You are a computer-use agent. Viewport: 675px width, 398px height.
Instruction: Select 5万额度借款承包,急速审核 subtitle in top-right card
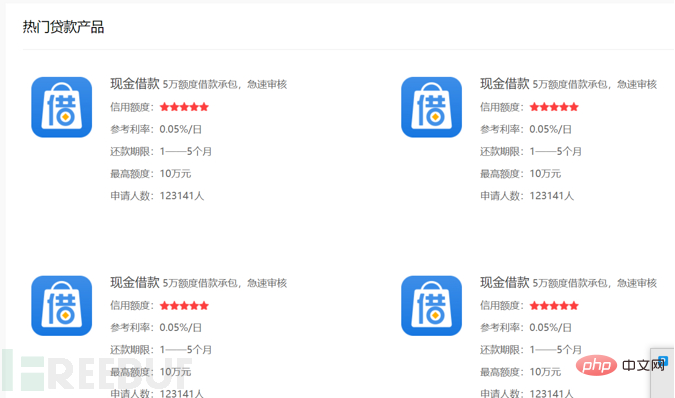click(x=594, y=84)
